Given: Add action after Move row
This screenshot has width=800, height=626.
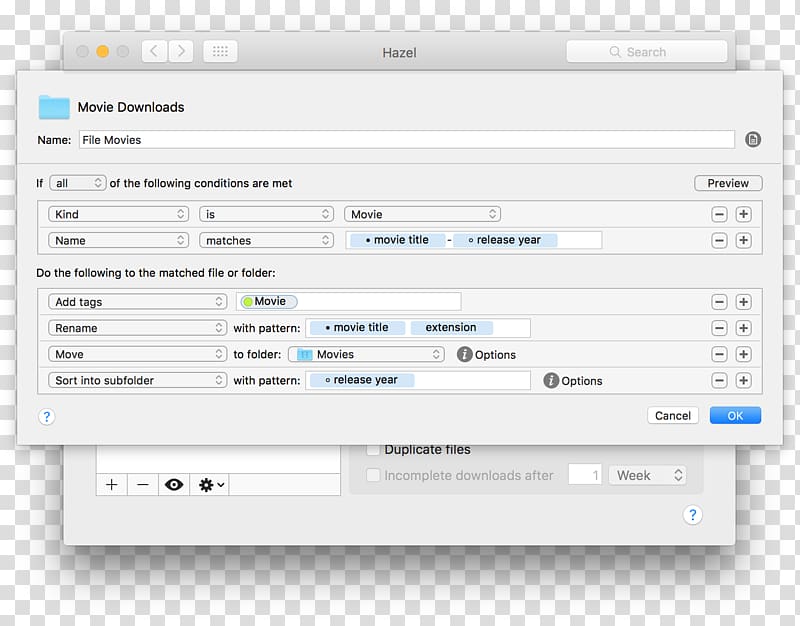Looking at the screenshot, I should click(x=743, y=354).
